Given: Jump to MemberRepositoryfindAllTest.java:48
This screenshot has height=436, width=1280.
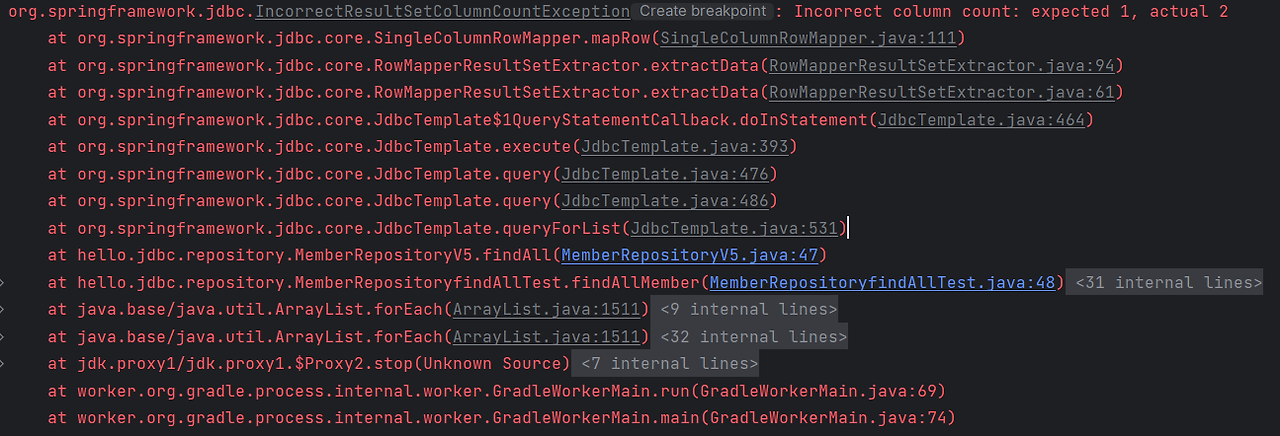Looking at the screenshot, I should [883, 282].
